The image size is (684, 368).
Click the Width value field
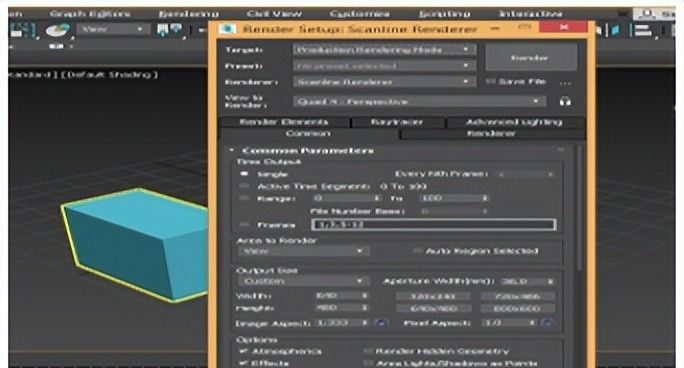tap(338, 296)
